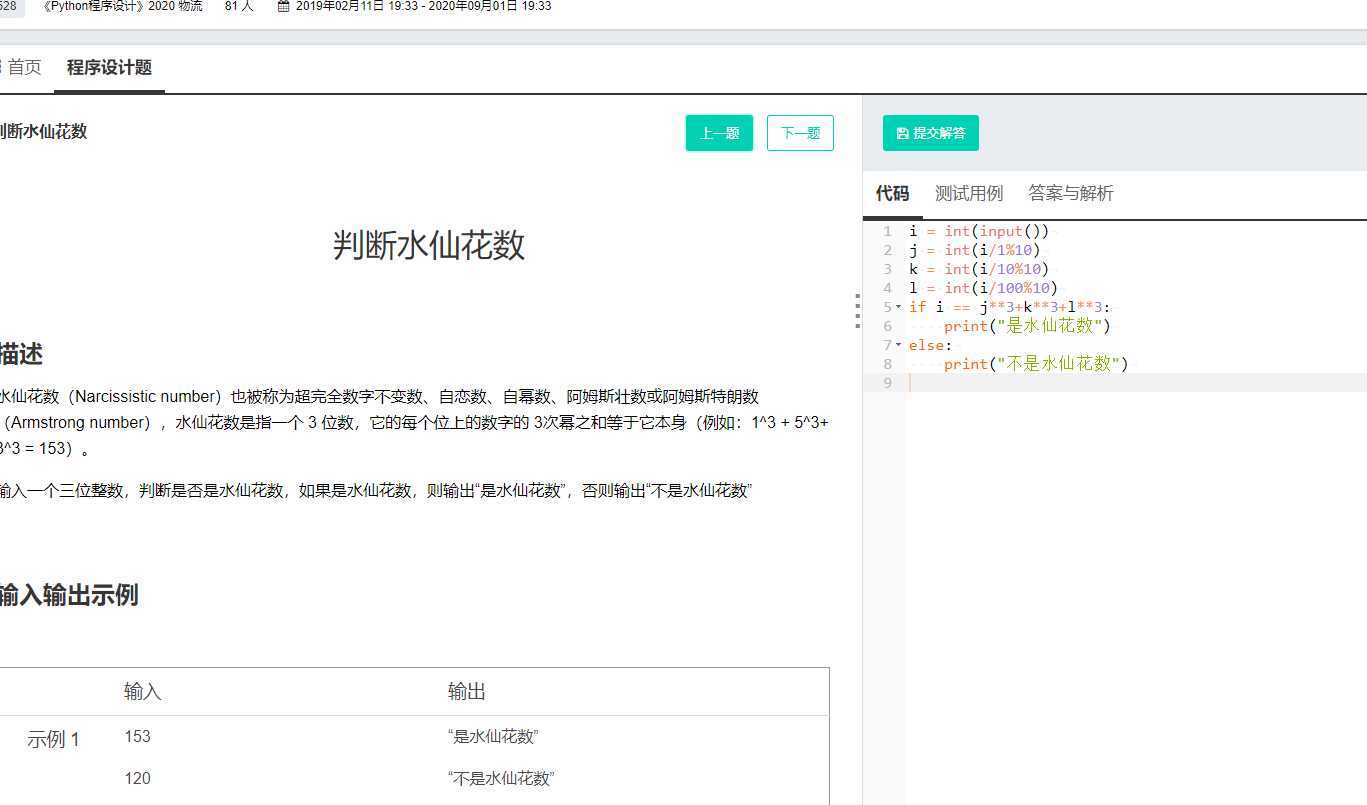
Task: Select the 程序设计题 tab
Action: [109, 68]
